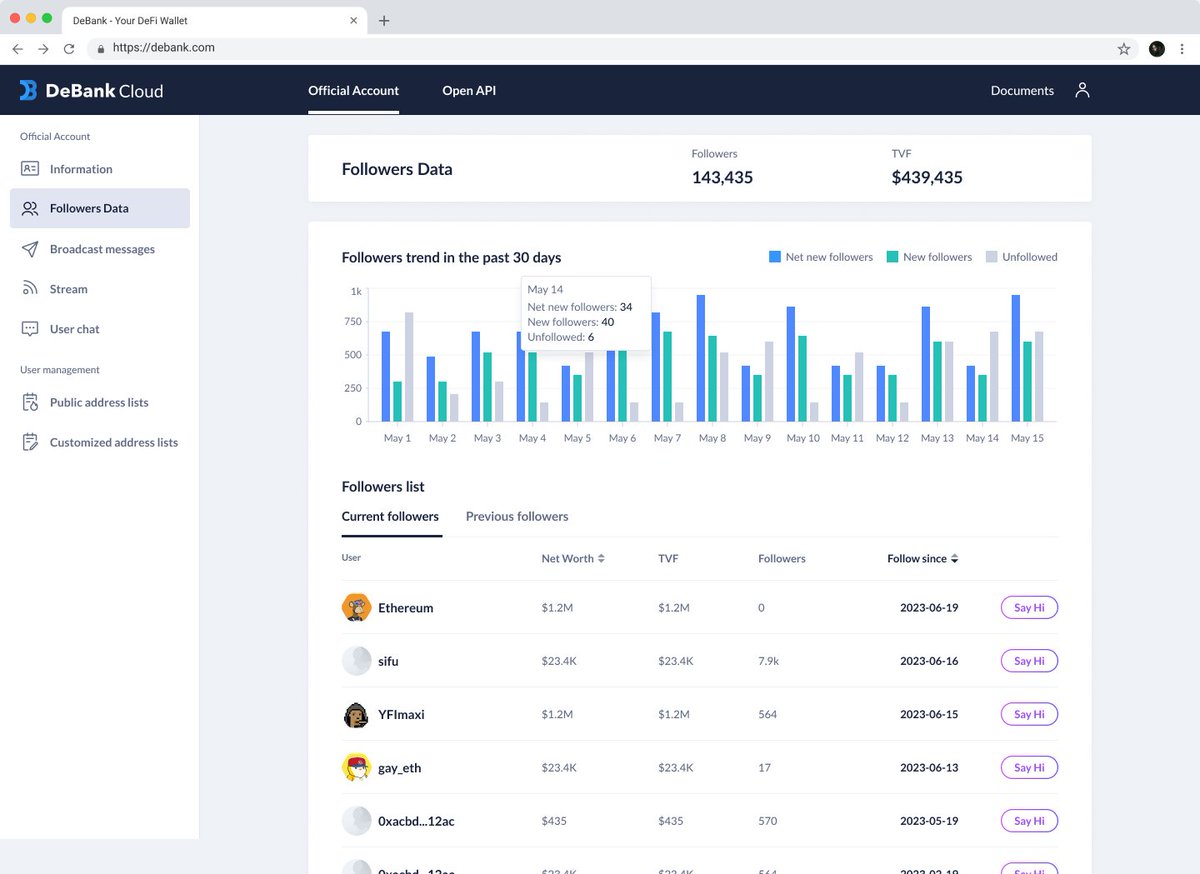Image resolution: width=1200 pixels, height=874 pixels.
Task: Select the Current followers tab
Action: 390,517
